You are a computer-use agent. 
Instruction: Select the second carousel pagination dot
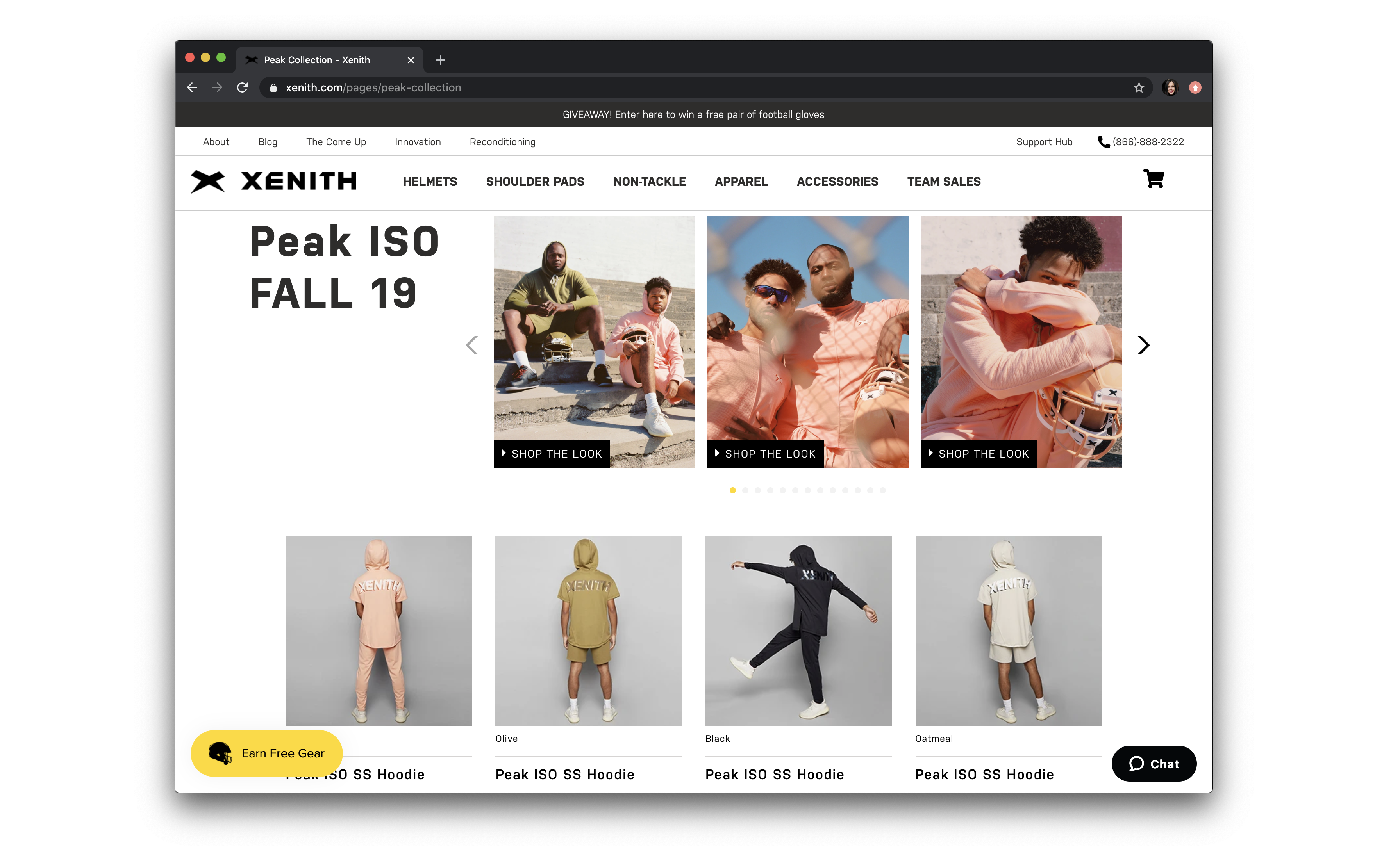coord(745,490)
